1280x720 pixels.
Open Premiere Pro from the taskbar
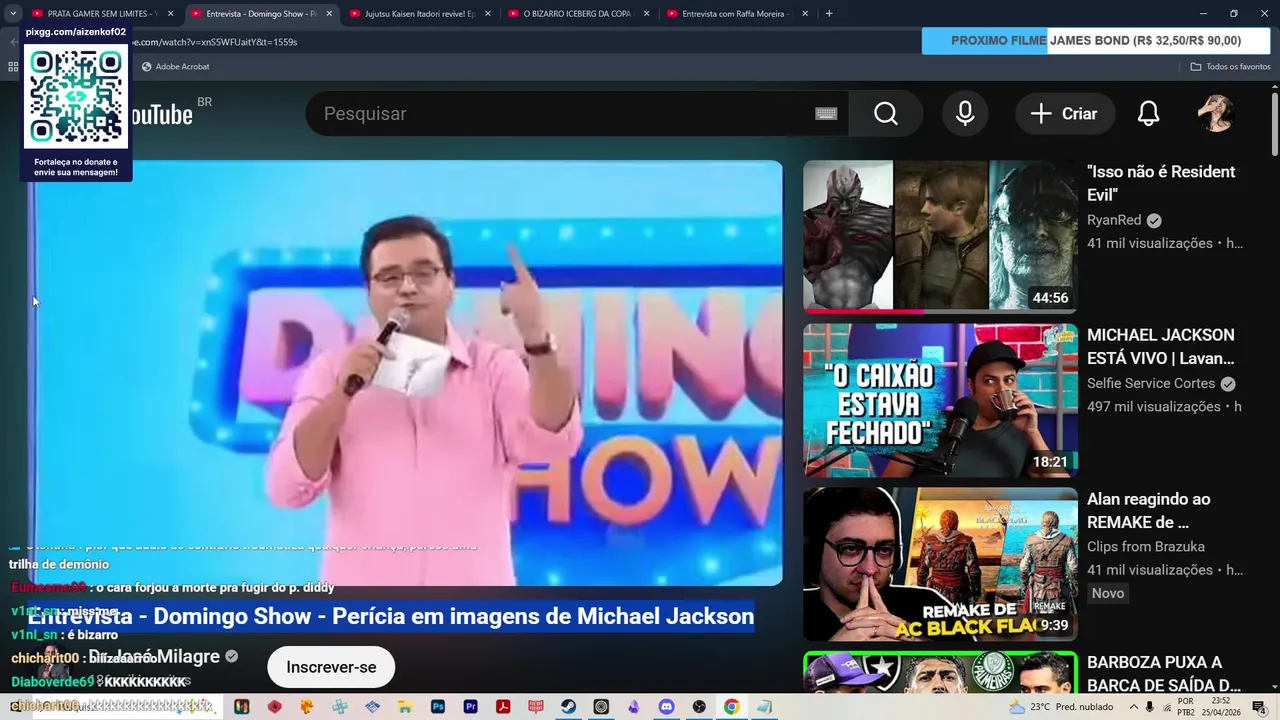(471, 707)
